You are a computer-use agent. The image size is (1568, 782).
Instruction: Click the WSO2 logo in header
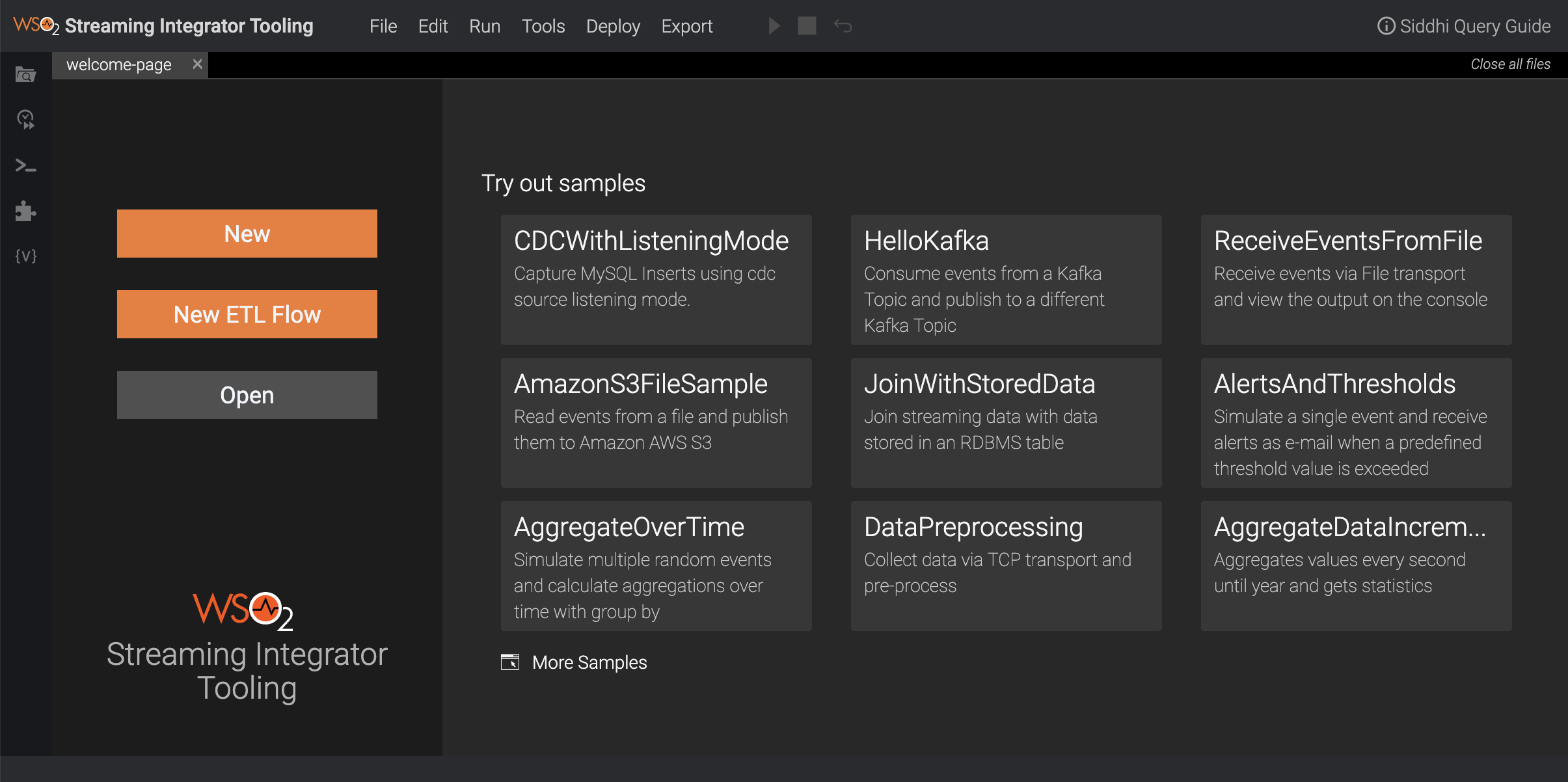tap(36, 26)
